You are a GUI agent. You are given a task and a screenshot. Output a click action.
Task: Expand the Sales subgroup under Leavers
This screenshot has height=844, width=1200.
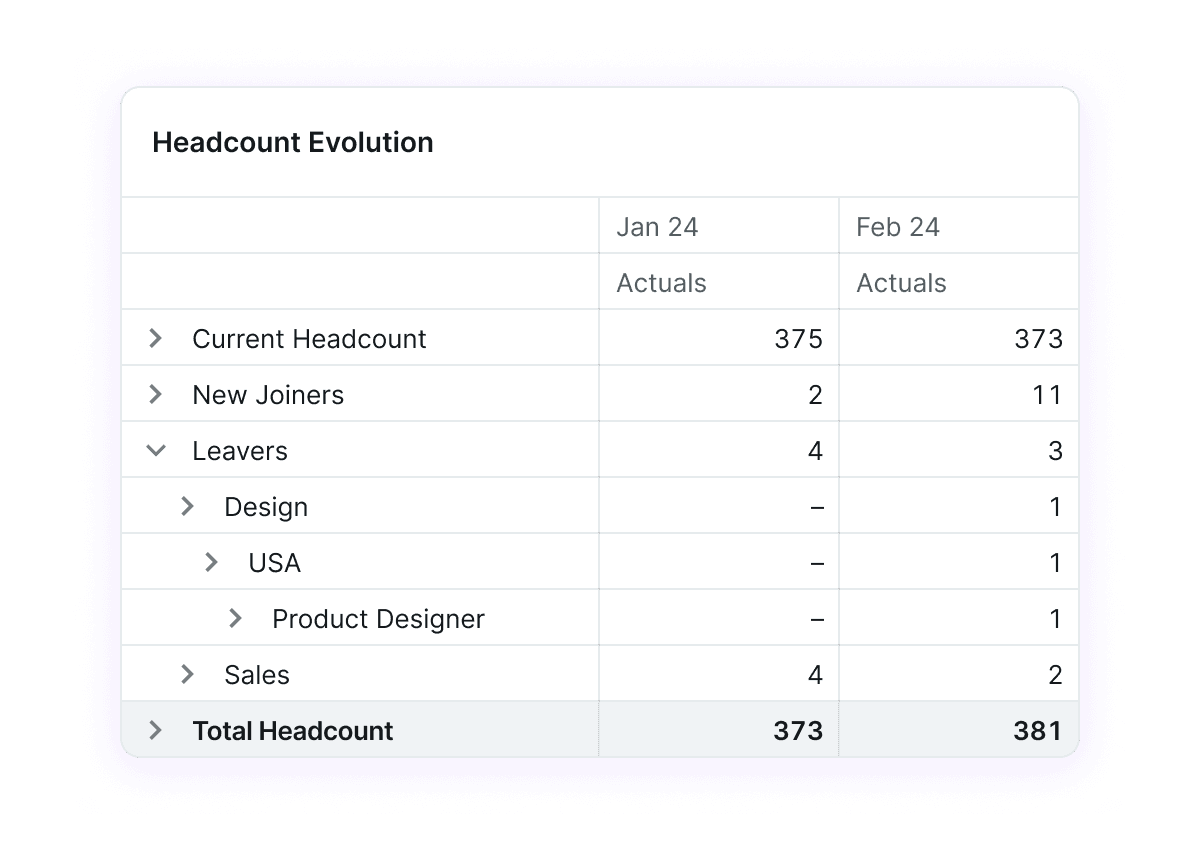[x=187, y=674]
